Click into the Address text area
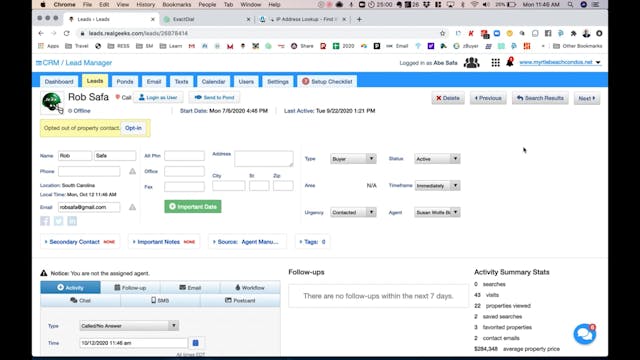This screenshot has width=640, height=360. coord(264,159)
